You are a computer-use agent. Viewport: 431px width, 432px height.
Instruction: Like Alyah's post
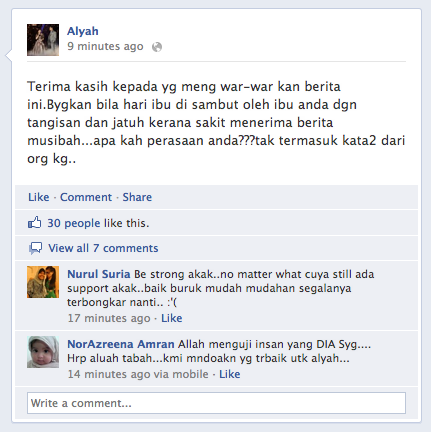[x=39, y=197]
